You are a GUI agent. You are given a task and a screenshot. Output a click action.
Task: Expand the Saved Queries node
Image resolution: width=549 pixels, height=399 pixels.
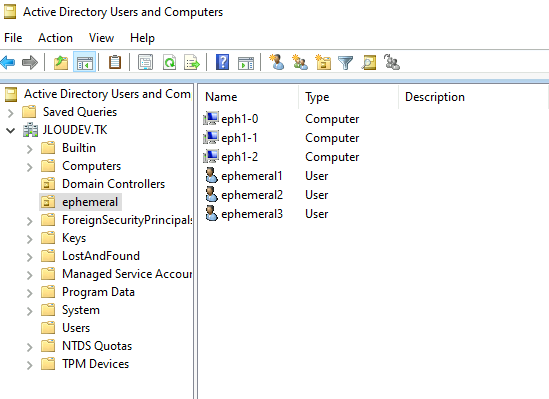coord(11,113)
